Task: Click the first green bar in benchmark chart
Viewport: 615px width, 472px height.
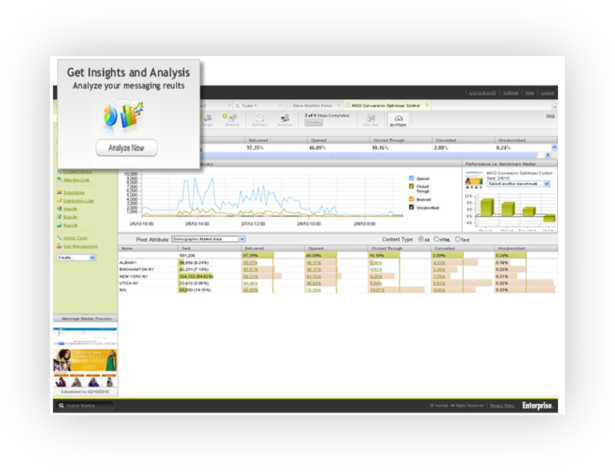Action: pos(487,207)
